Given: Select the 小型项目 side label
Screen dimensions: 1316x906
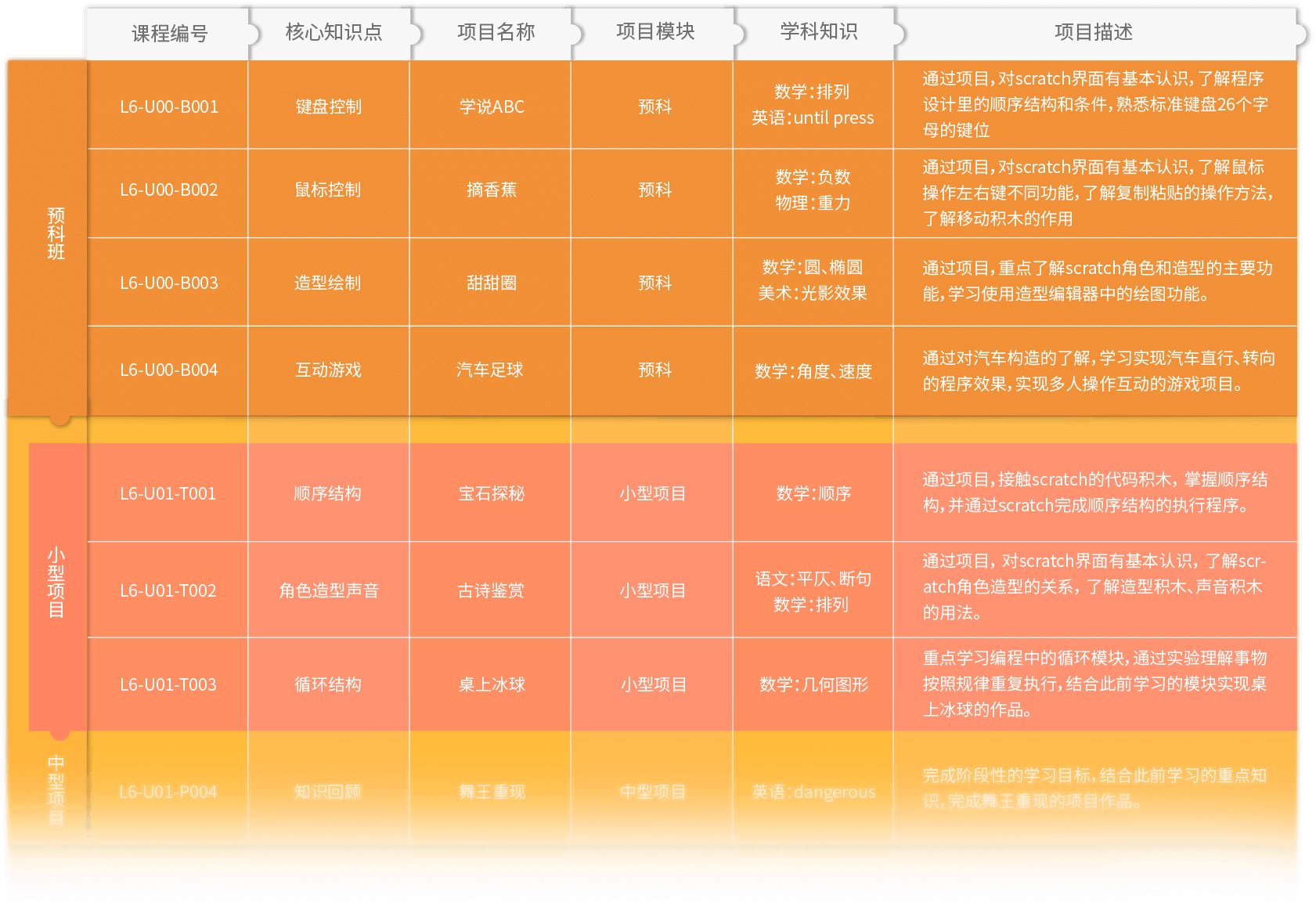Looking at the screenshot, I should tap(56, 583).
